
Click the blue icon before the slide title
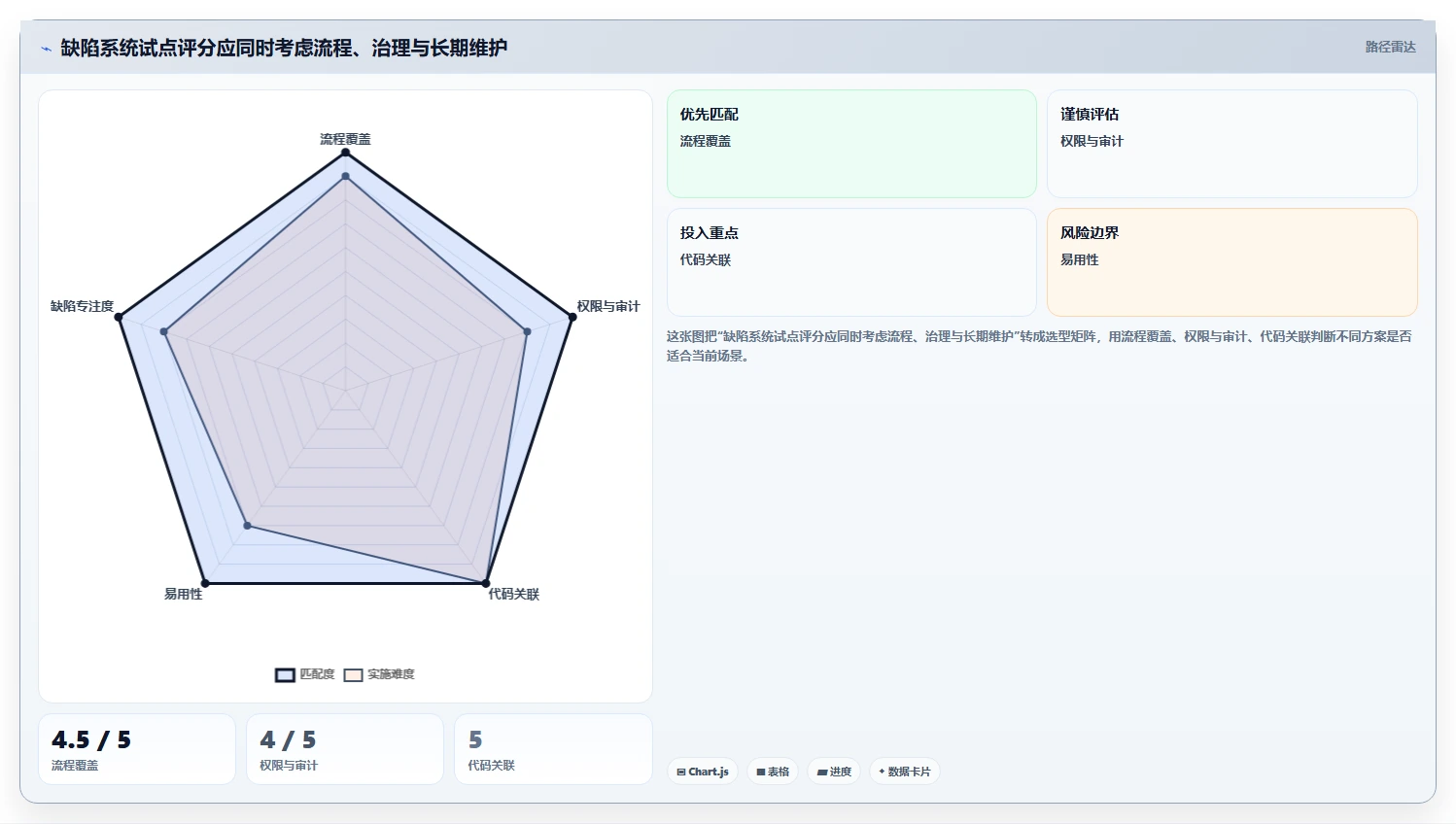click(x=46, y=49)
